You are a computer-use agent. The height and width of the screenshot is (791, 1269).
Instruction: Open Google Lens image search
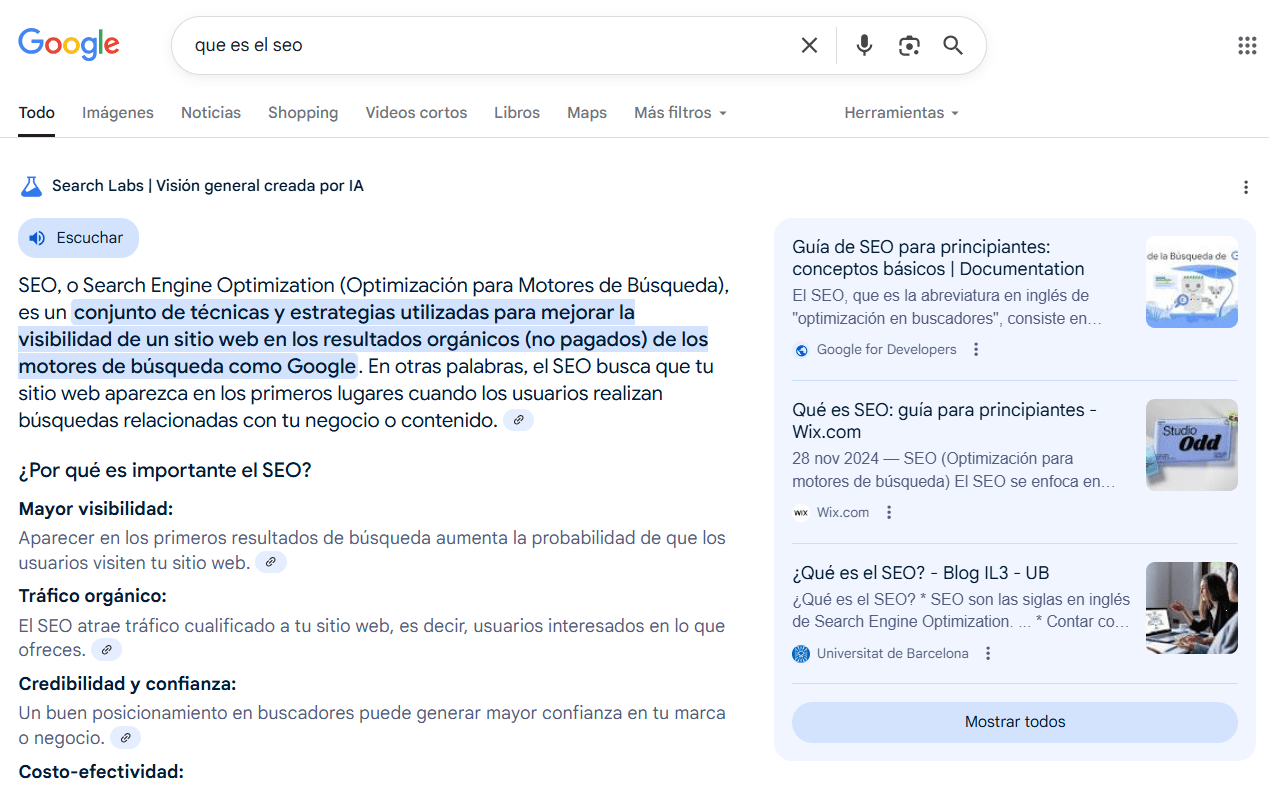tap(909, 44)
